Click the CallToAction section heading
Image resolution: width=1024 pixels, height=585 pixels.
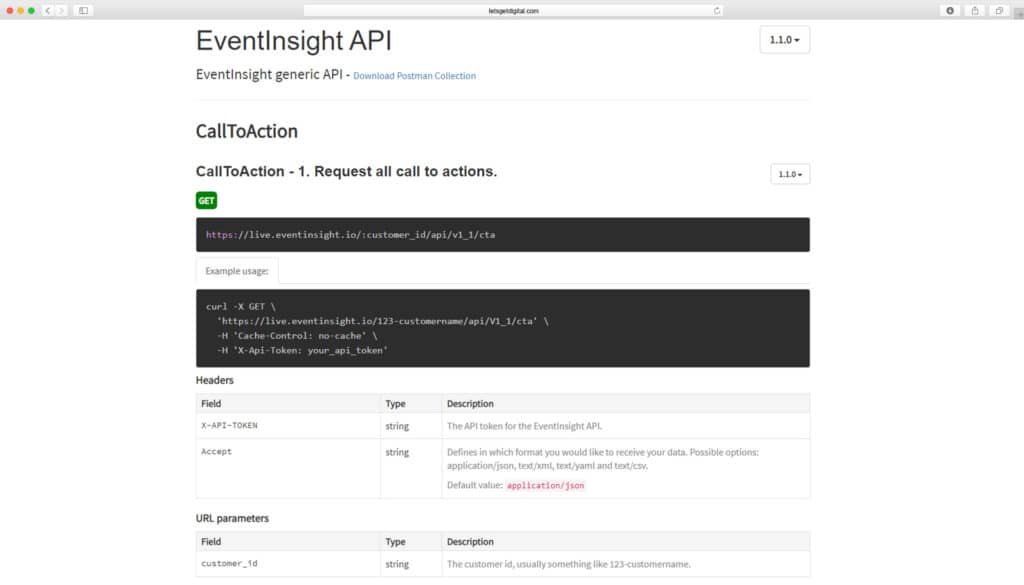pyautogui.click(x=247, y=131)
